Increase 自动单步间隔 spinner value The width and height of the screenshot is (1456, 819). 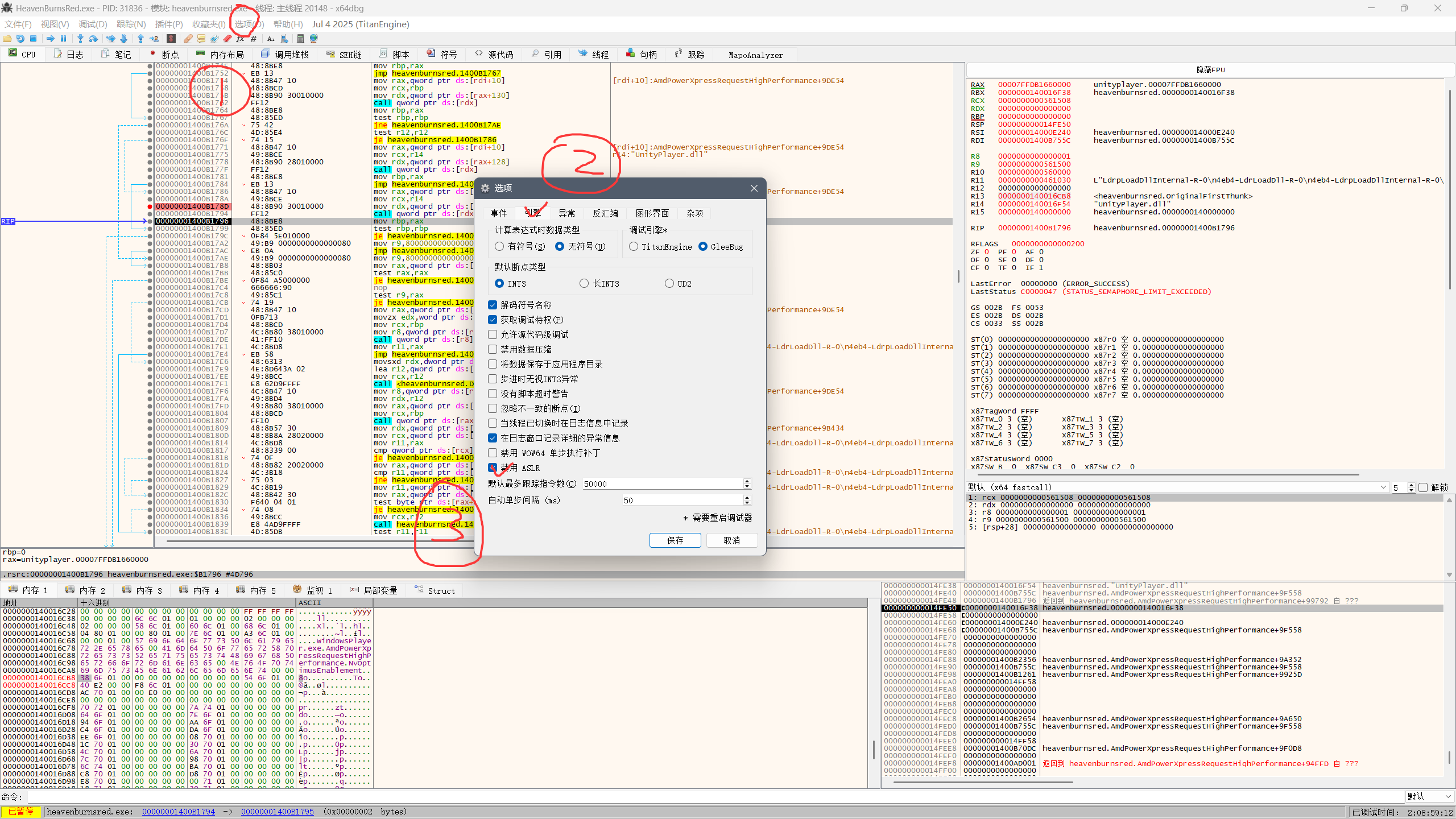point(747,497)
